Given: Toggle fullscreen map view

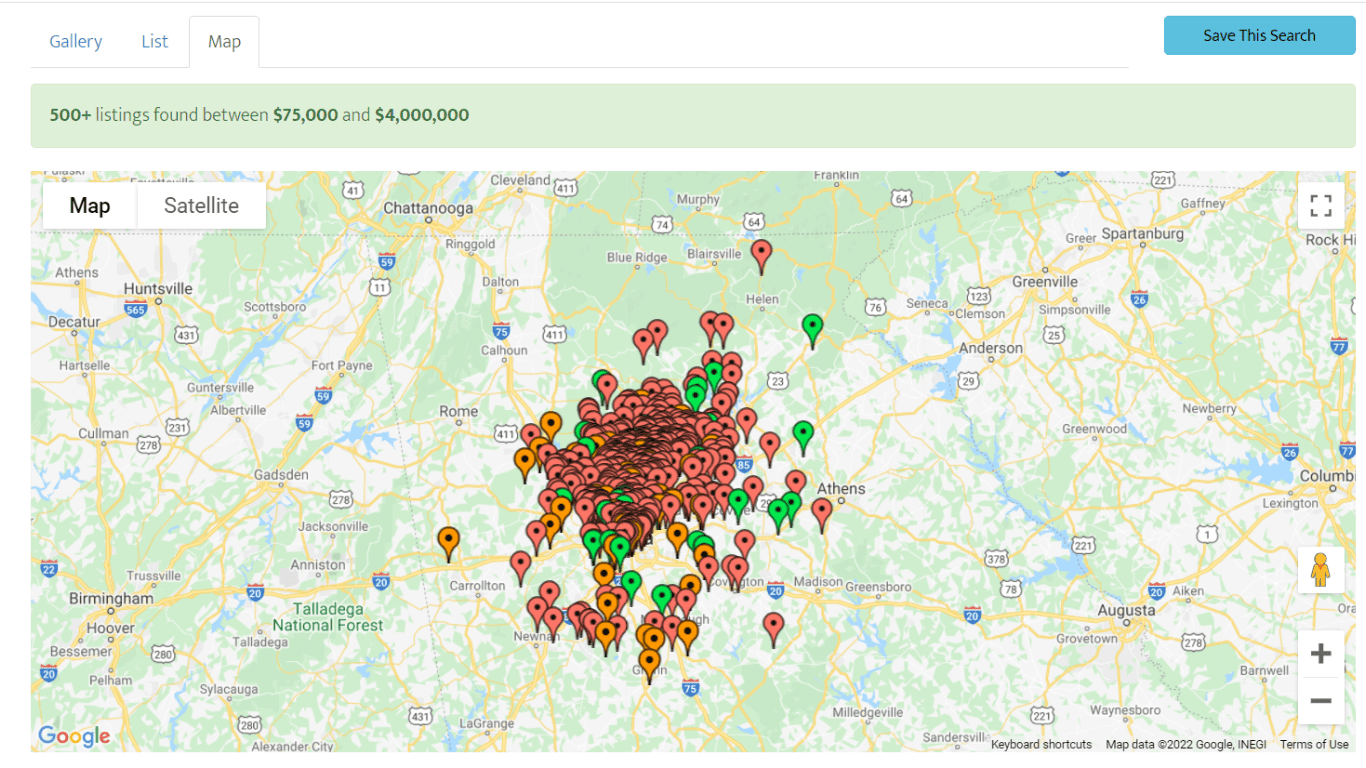Looking at the screenshot, I should (x=1320, y=206).
